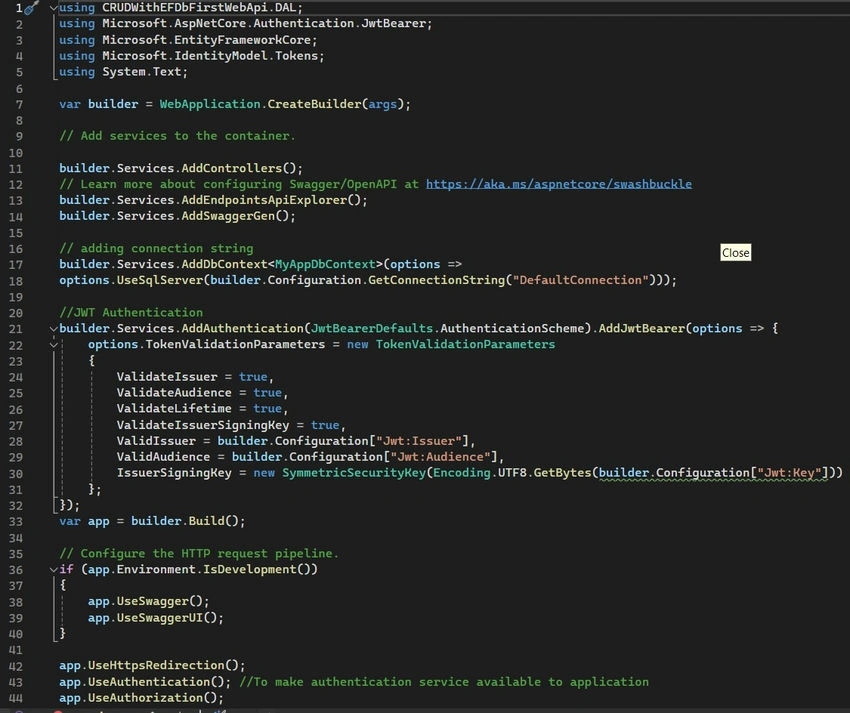Screen dimensions: 850x713
Task: Collapse the TokenValidationParameters block at line 22
Action: tap(53, 345)
